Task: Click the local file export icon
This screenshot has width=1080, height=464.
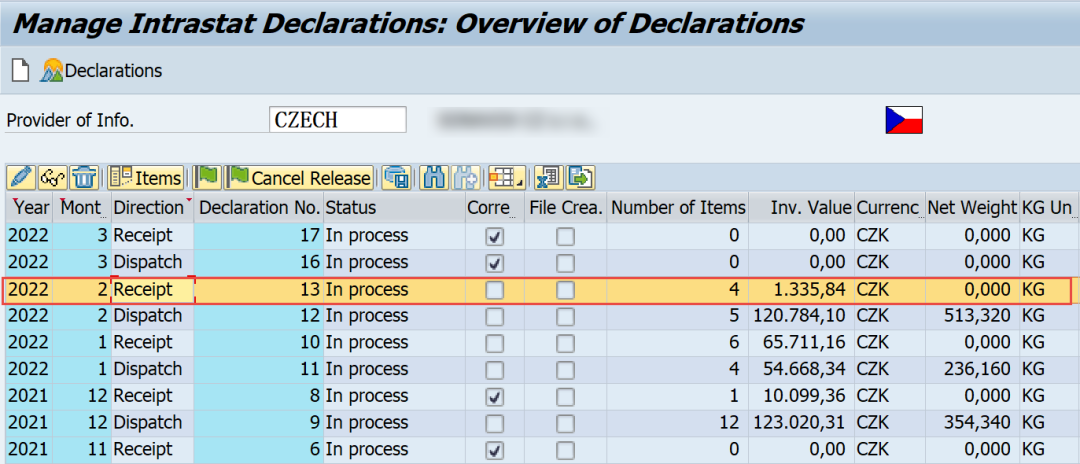Action: pos(581,178)
